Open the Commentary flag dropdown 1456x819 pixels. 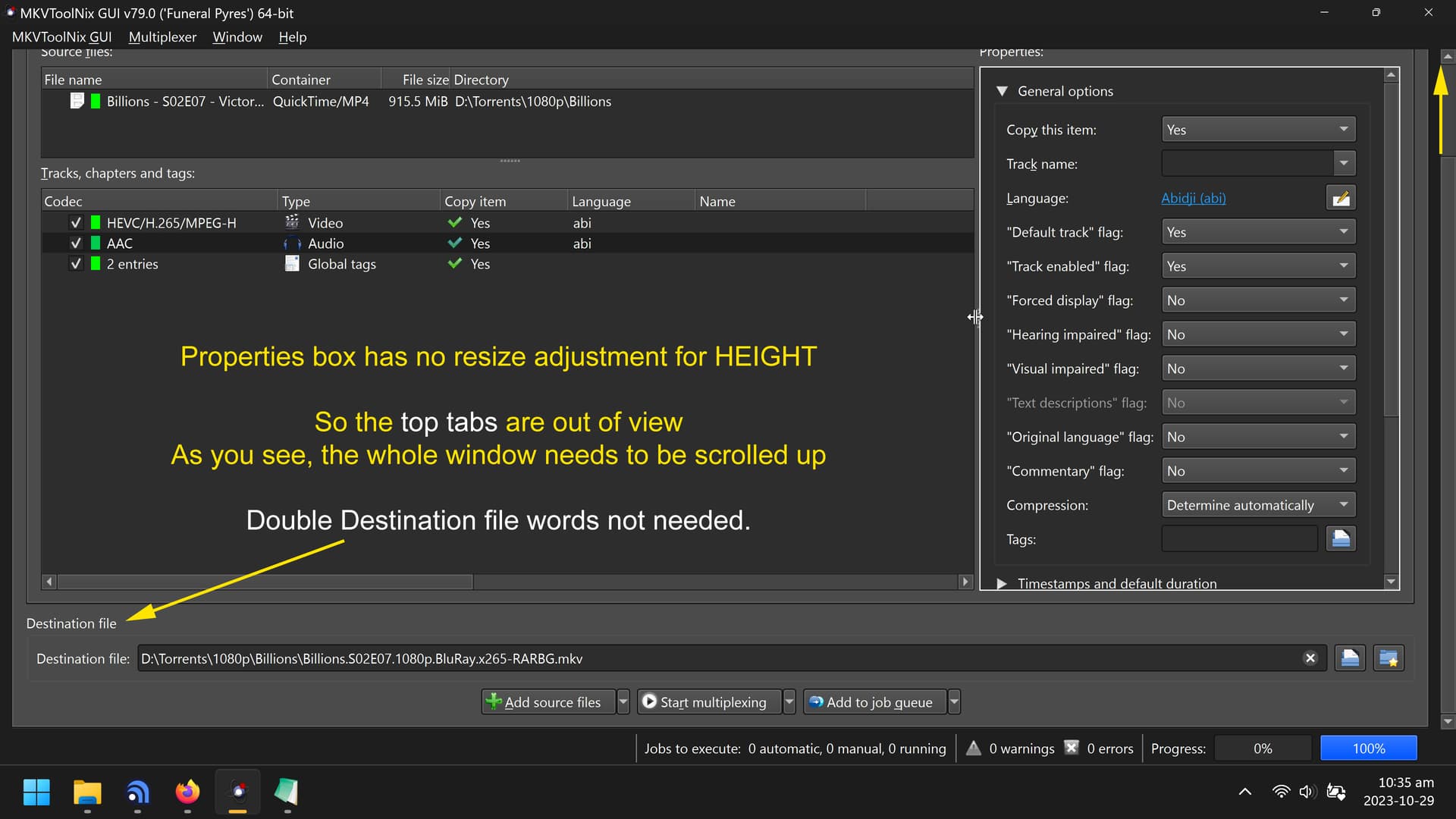coord(1259,471)
